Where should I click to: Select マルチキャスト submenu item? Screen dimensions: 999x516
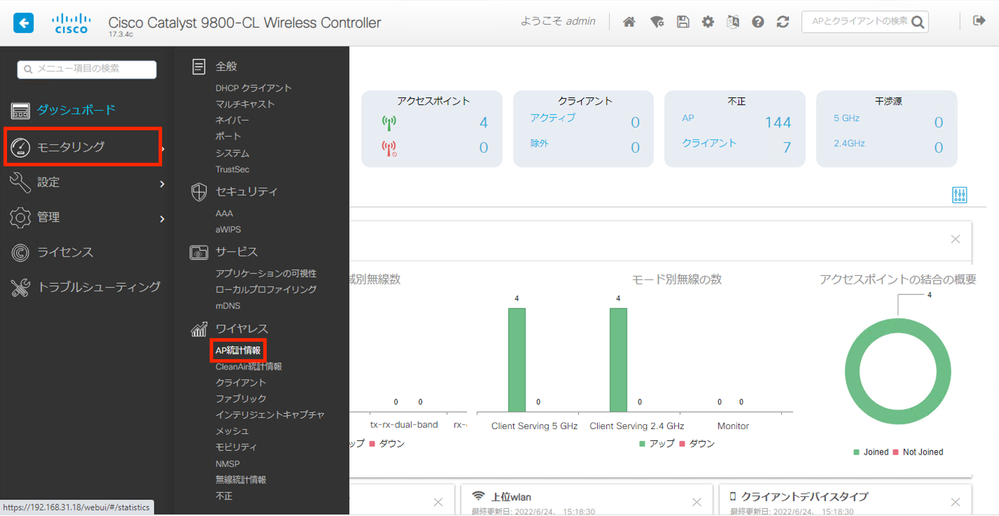tap(245, 104)
